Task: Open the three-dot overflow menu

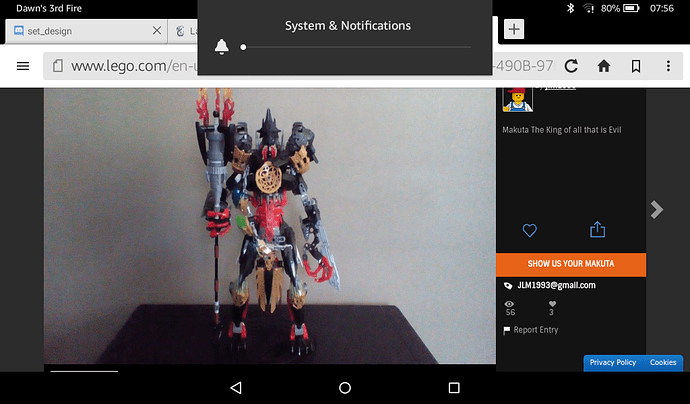Action: pos(668,66)
